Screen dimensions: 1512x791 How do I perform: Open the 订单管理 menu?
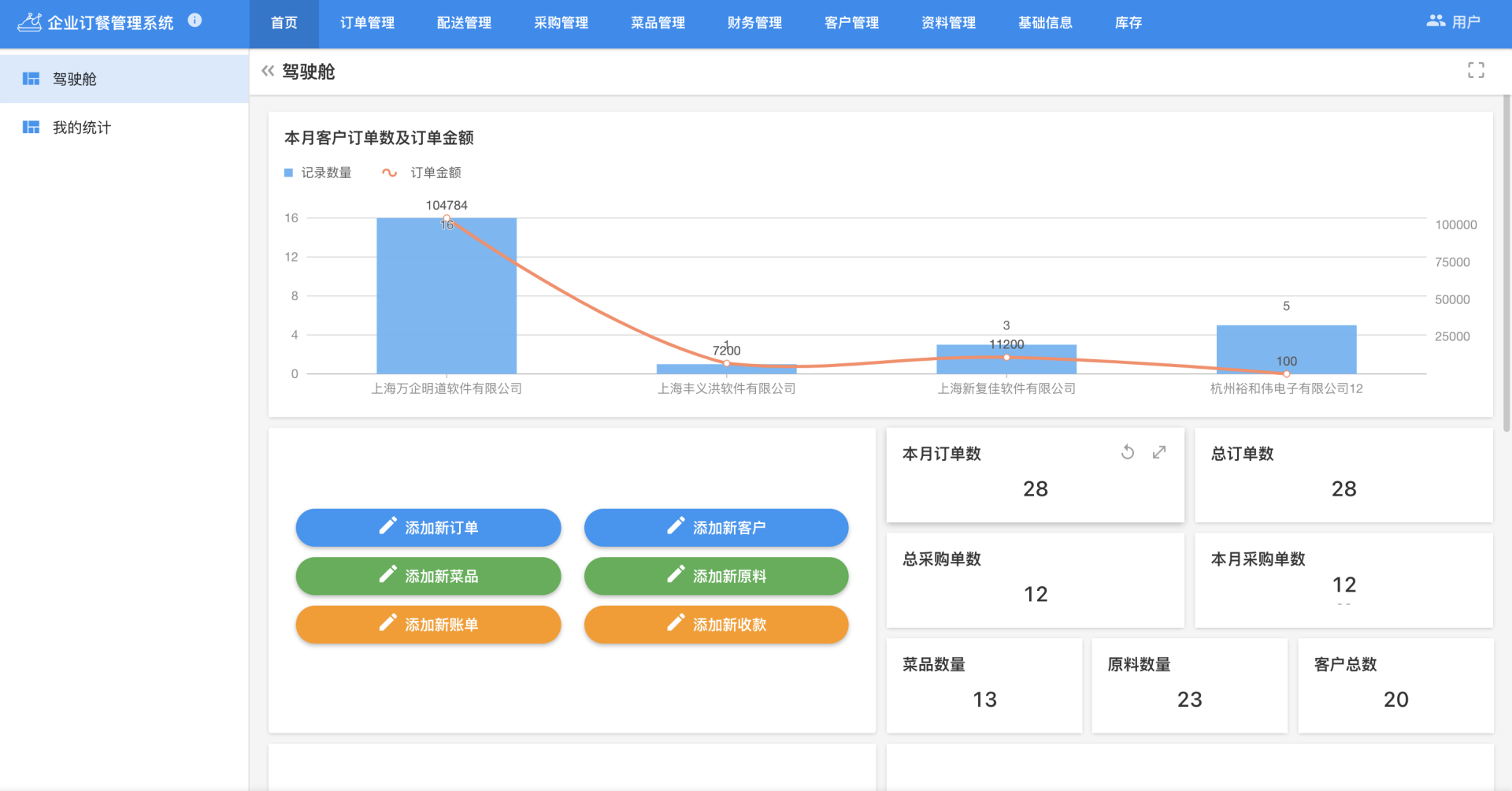[x=367, y=23]
